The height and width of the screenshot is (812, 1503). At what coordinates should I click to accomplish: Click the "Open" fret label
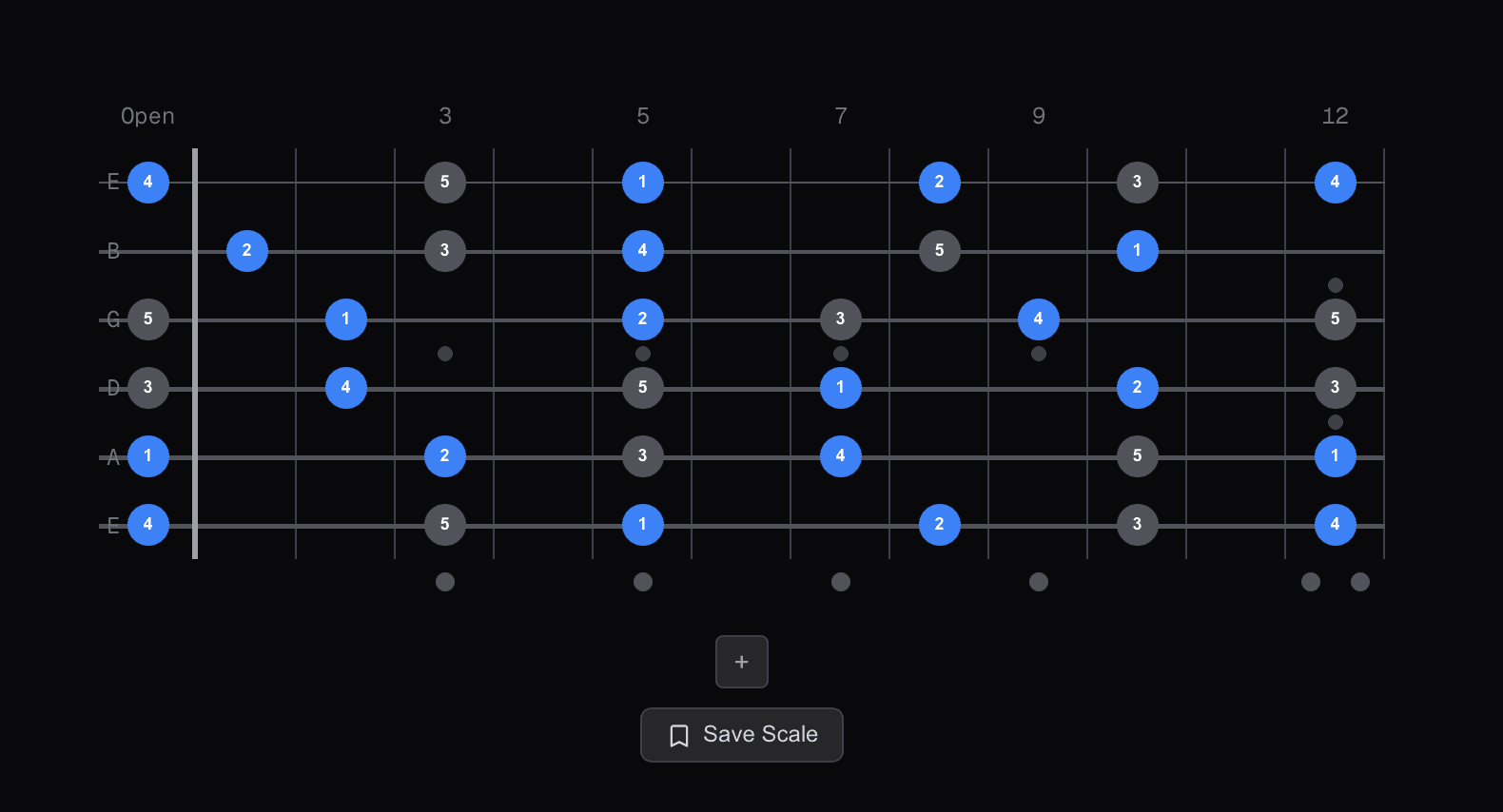[x=147, y=115]
